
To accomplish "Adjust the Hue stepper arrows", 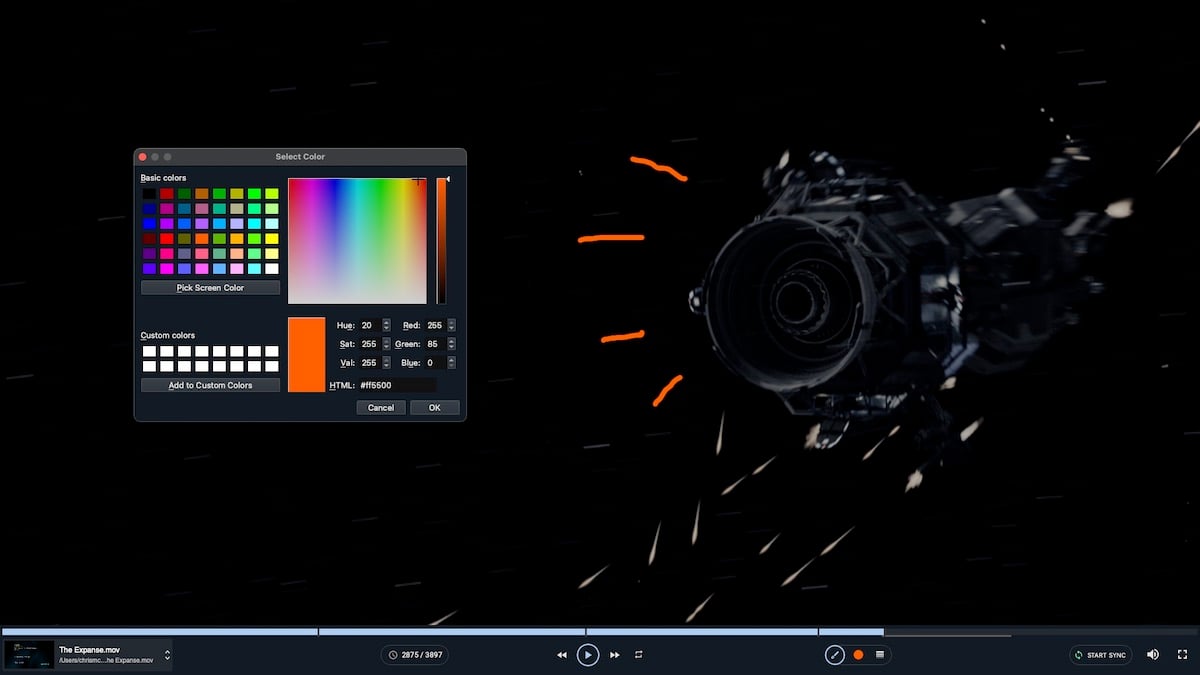I will [x=386, y=326].
